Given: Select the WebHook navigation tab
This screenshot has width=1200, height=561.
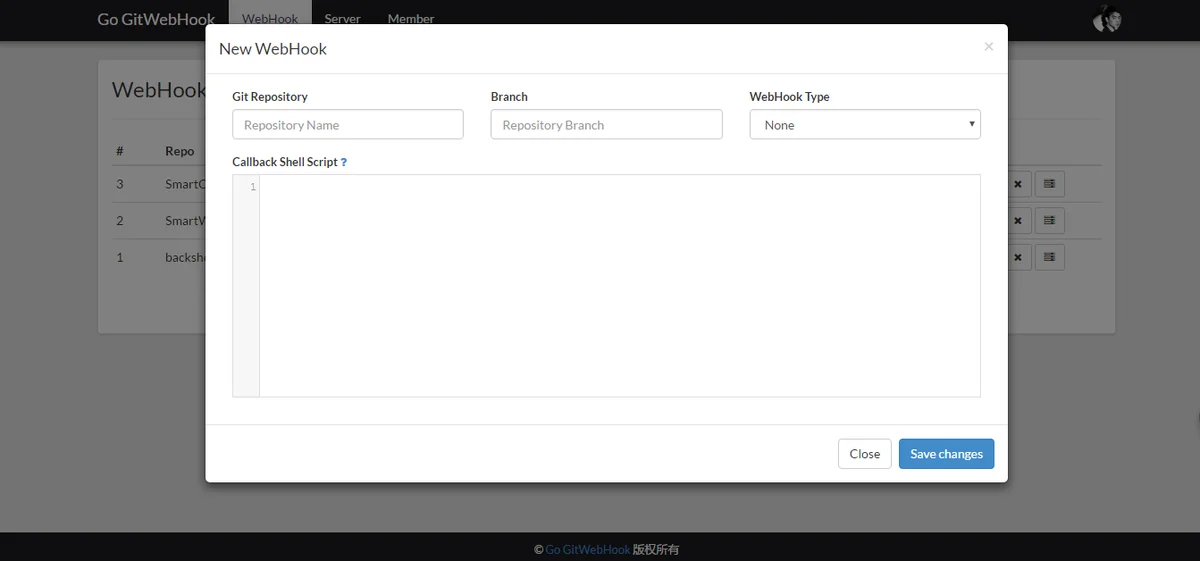Looking at the screenshot, I should coord(270,19).
